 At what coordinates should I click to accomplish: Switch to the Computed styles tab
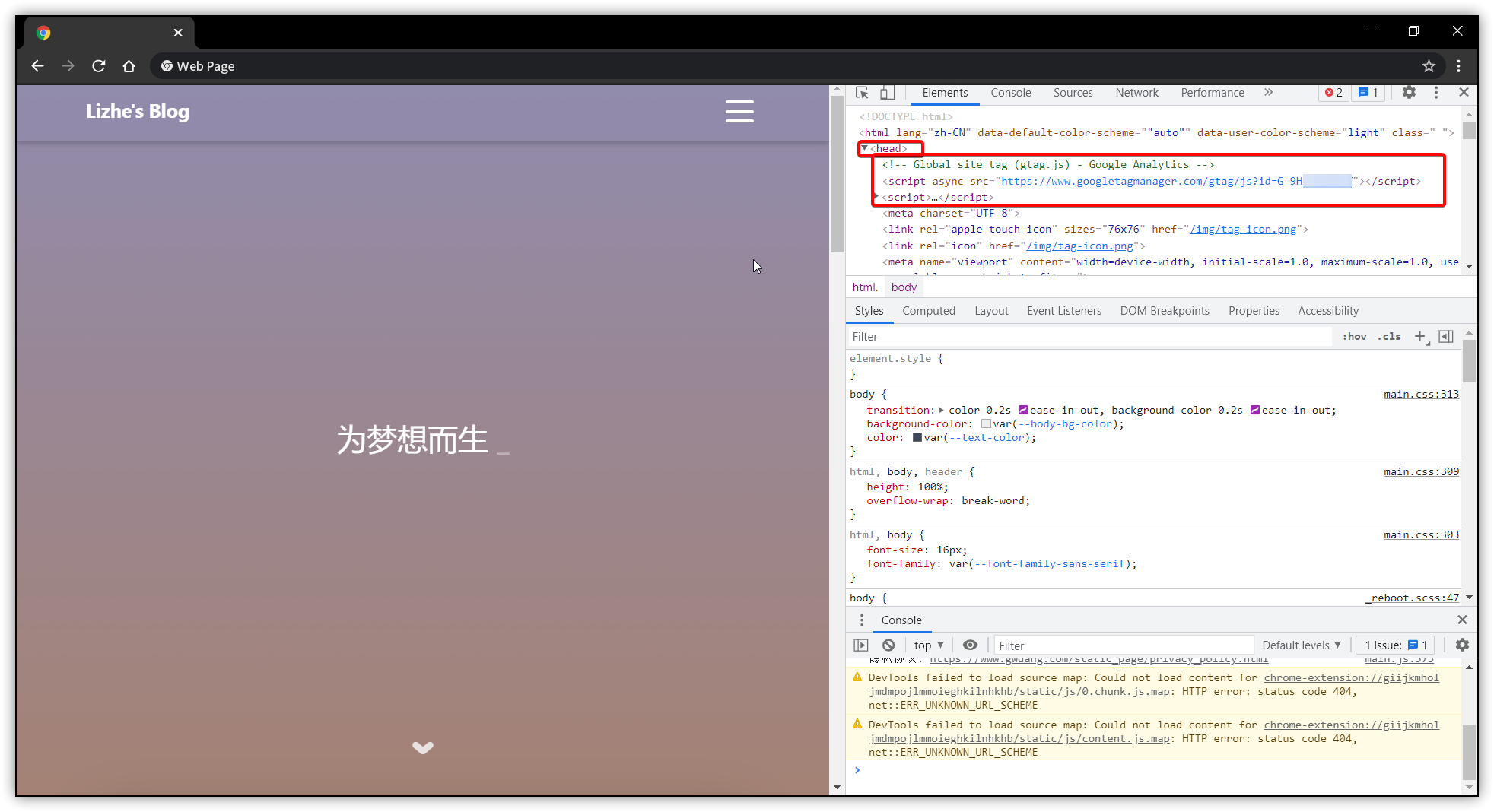pyautogui.click(x=928, y=311)
